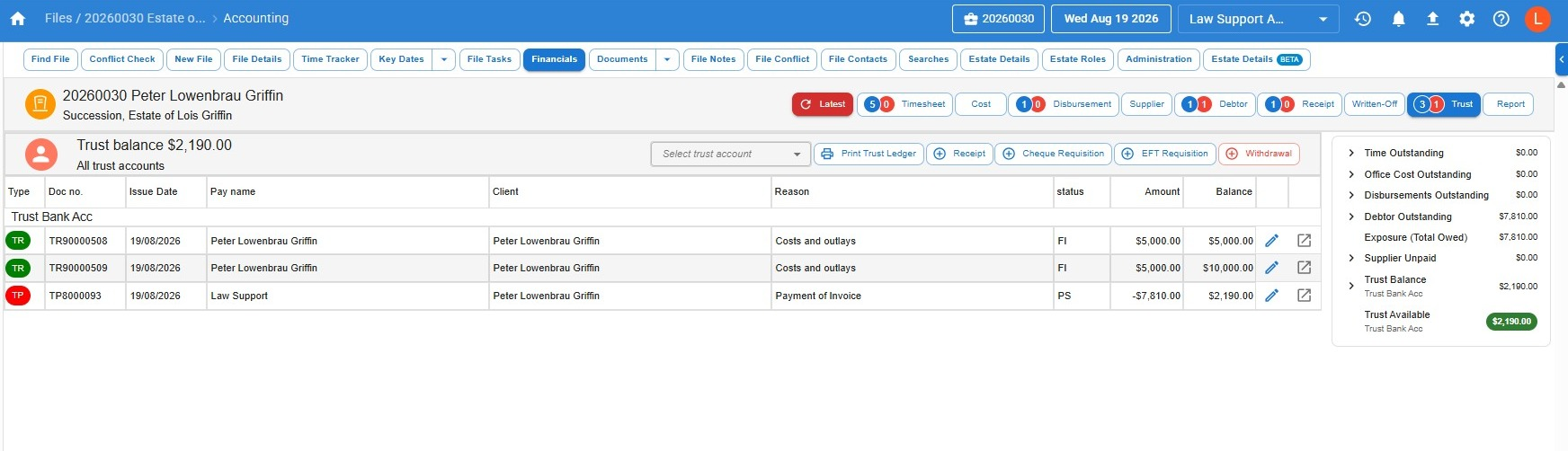The width and height of the screenshot is (1568, 451).
Task: Open Select trust account dropdown
Action: coord(730,155)
